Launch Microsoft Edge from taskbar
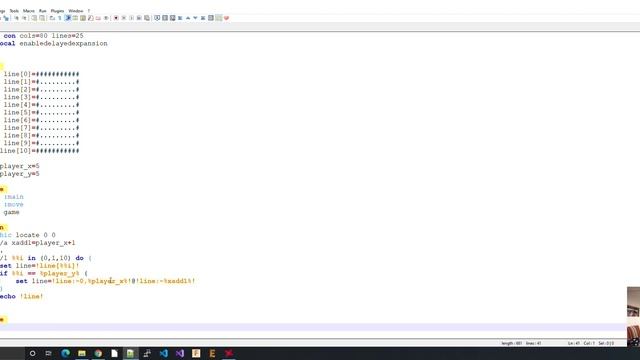The height and width of the screenshot is (360, 640). (65, 353)
